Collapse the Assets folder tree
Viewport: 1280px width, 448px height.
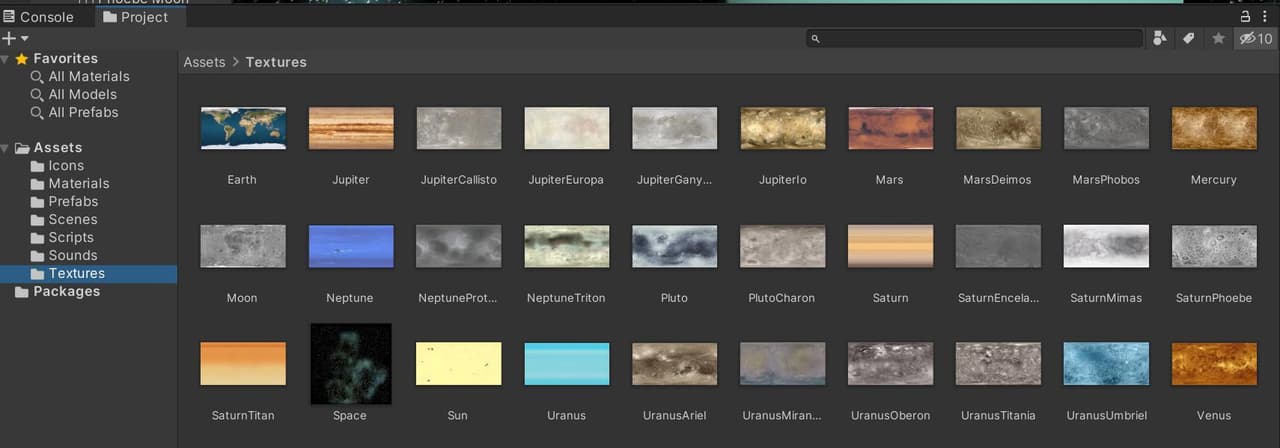6,148
